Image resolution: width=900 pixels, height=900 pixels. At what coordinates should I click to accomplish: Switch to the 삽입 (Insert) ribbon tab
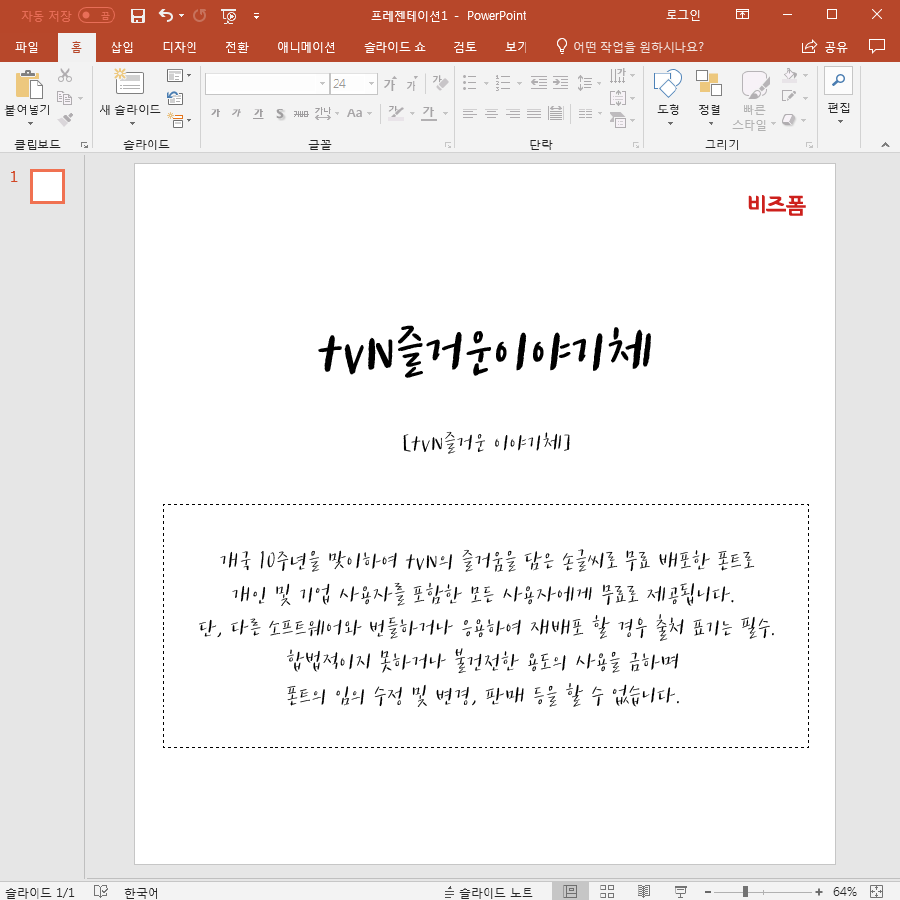click(120, 46)
